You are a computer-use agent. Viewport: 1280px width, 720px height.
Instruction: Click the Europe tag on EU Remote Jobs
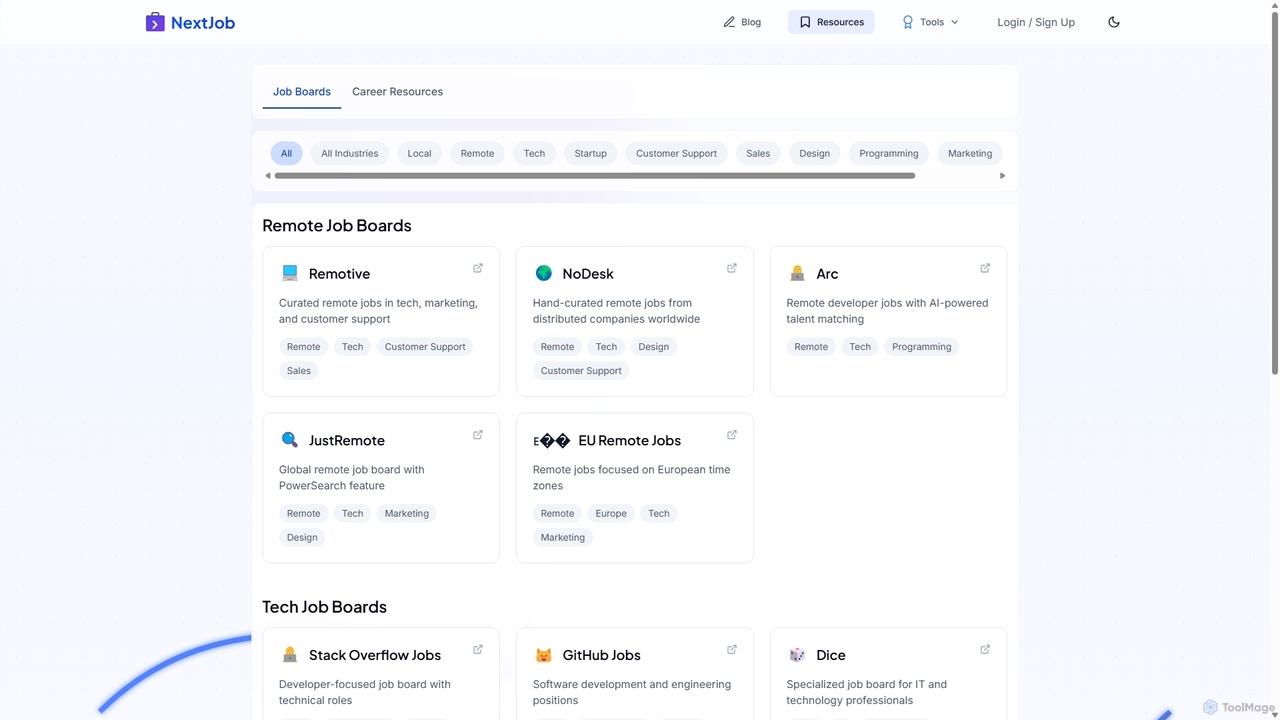611,513
